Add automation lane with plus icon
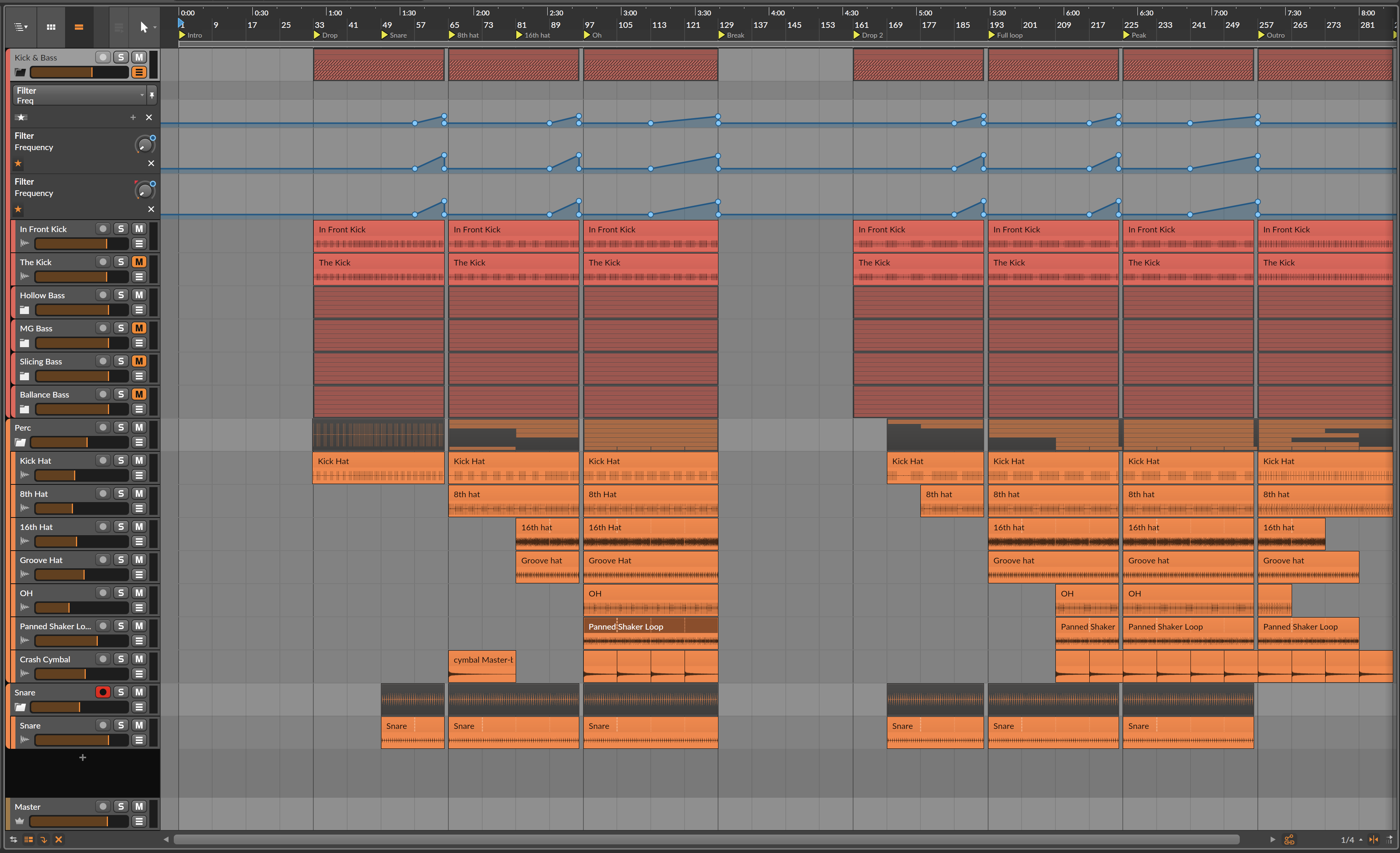 [x=133, y=117]
